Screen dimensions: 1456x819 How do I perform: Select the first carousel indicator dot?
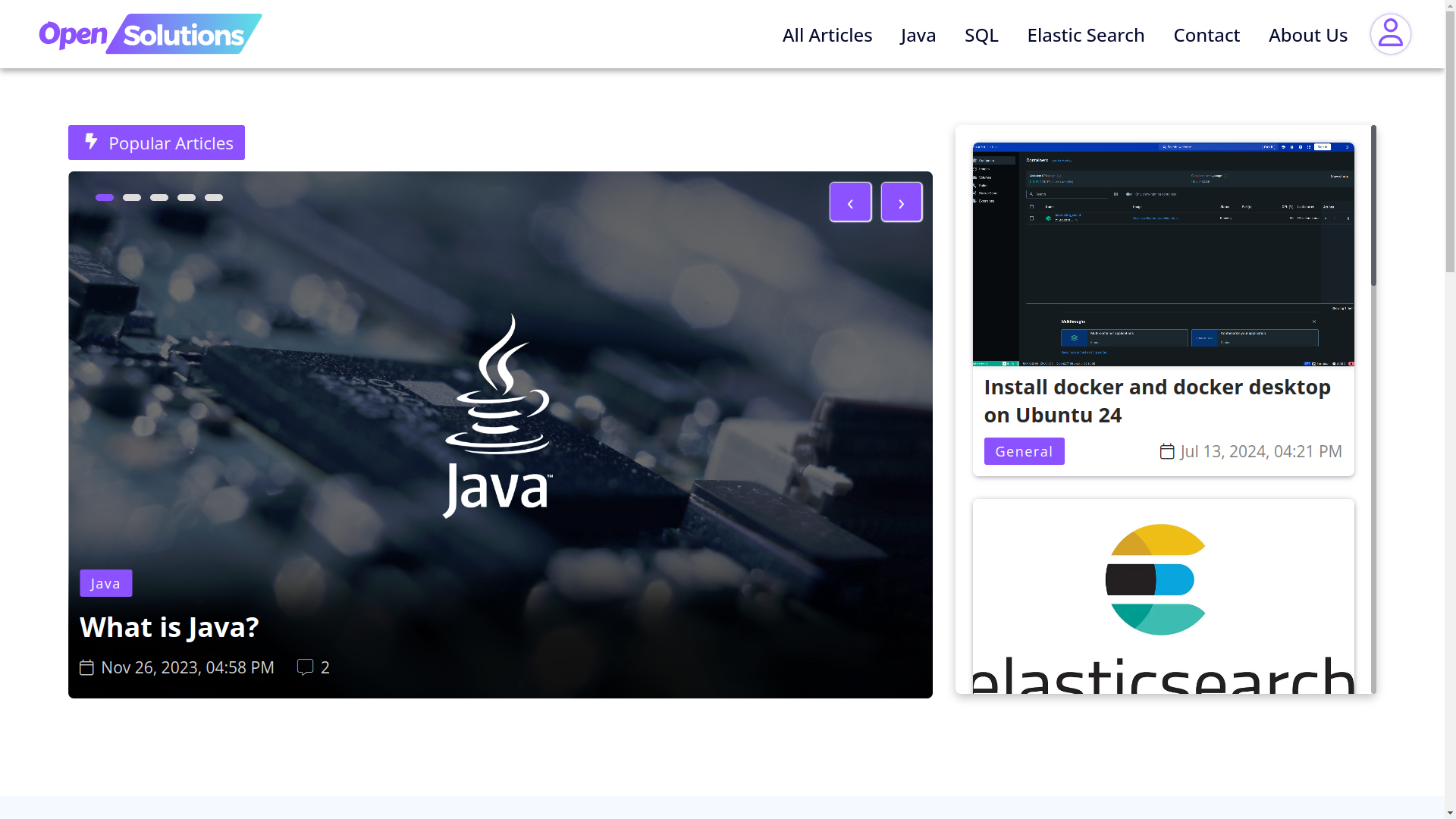[x=105, y=198]
